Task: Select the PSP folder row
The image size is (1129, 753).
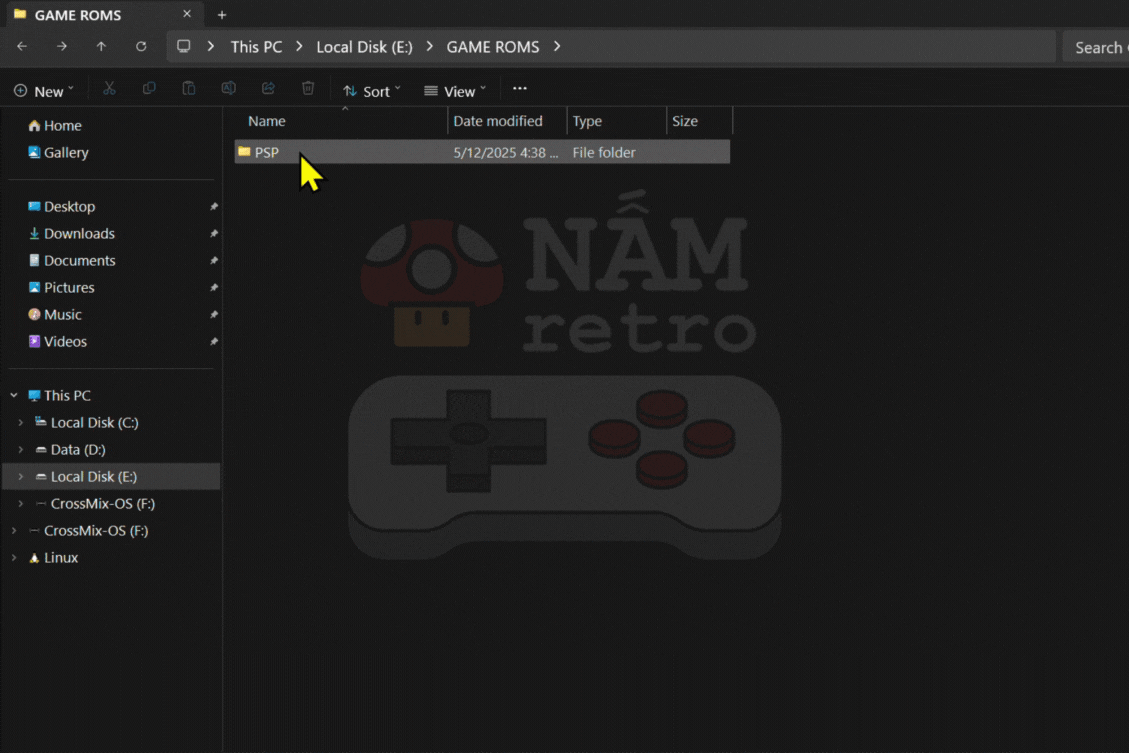Action: (482, 152)
